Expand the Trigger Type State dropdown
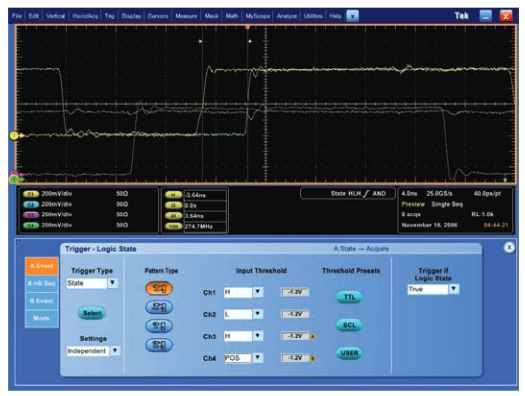The image size is (525, 396). click(x=112, y=283)
